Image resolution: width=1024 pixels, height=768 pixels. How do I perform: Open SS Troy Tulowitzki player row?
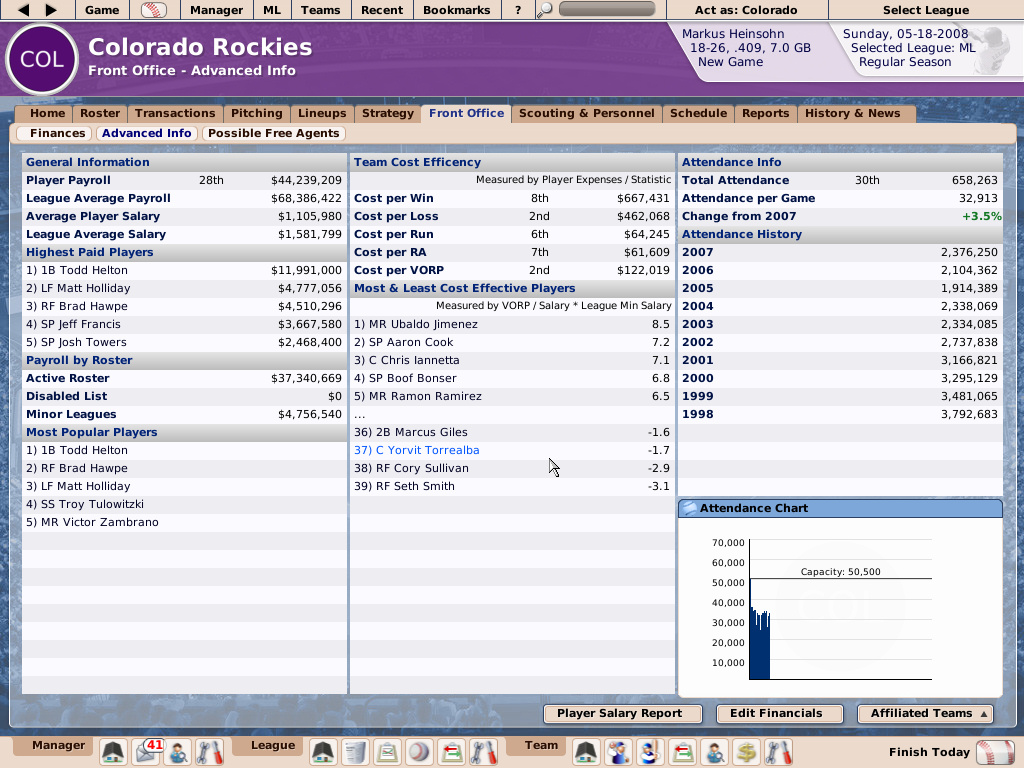[x=184, y=504]
